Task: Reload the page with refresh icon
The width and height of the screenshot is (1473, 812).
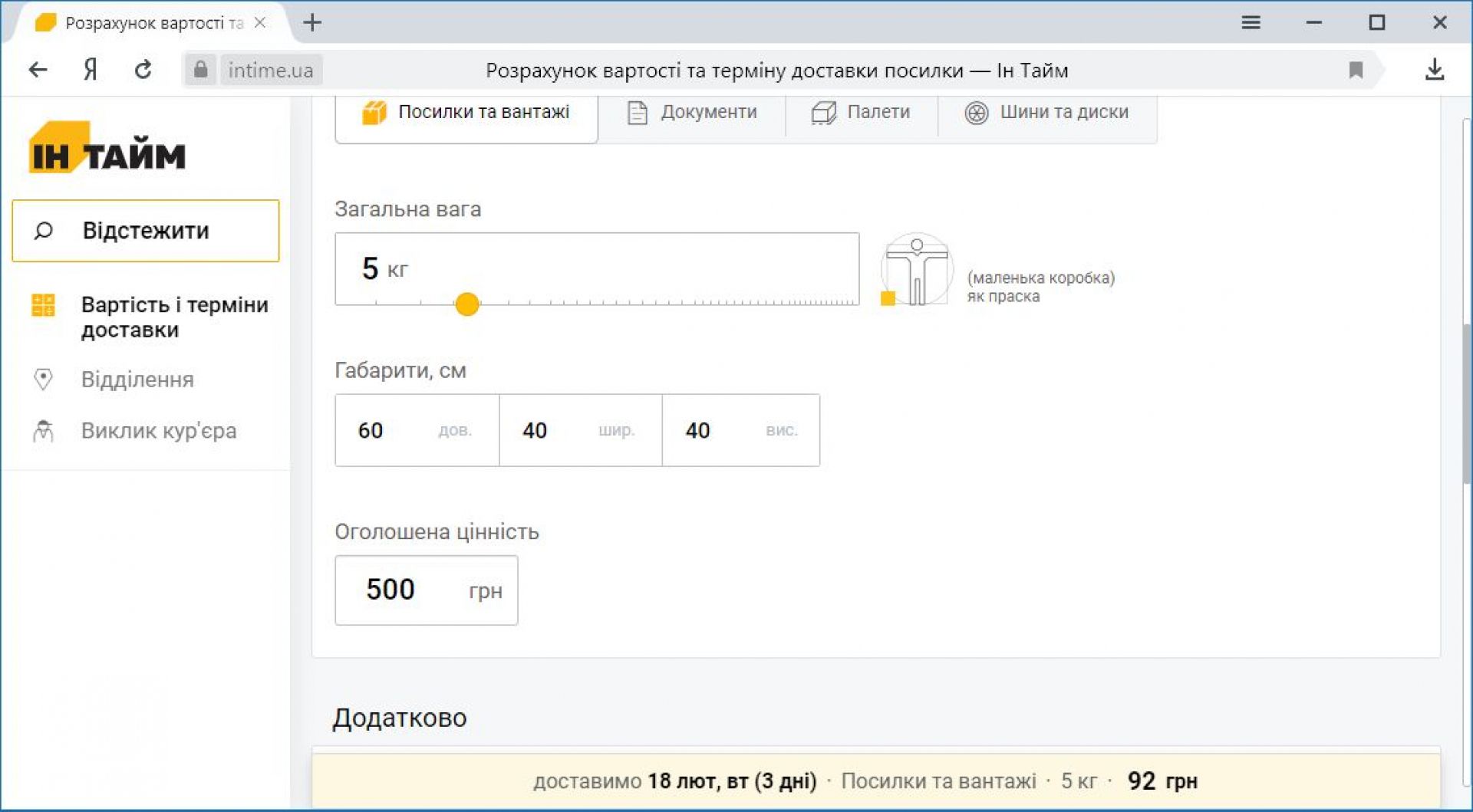Action: tap(143, 71)
